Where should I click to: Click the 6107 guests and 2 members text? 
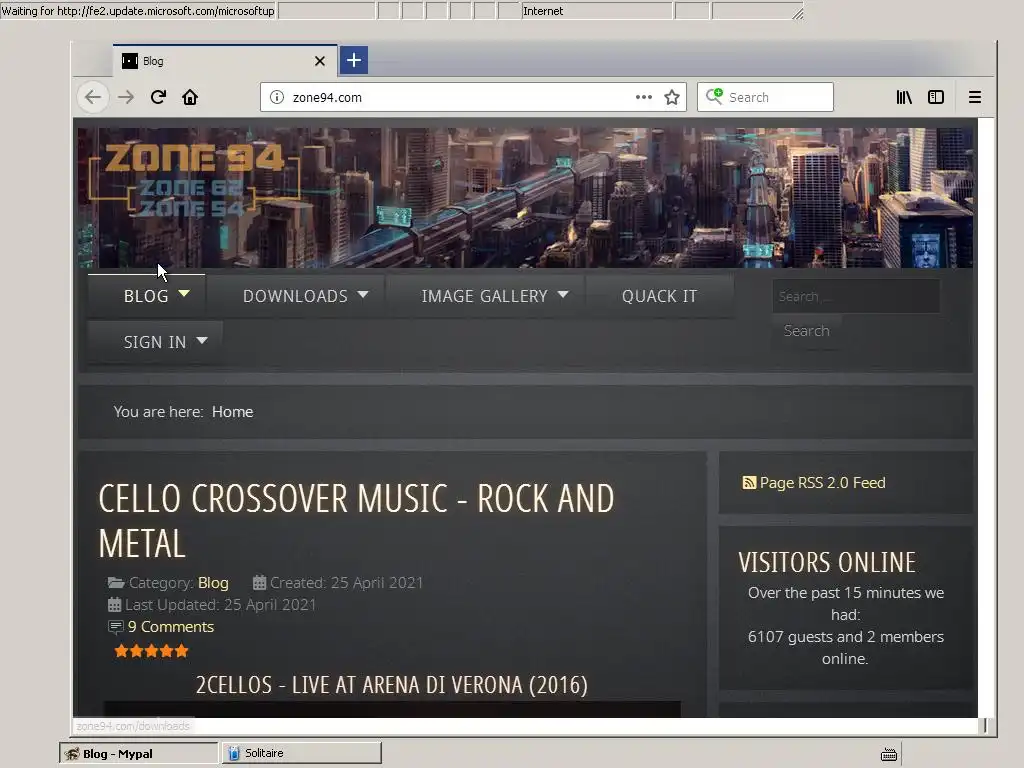(x=845, y=637)
